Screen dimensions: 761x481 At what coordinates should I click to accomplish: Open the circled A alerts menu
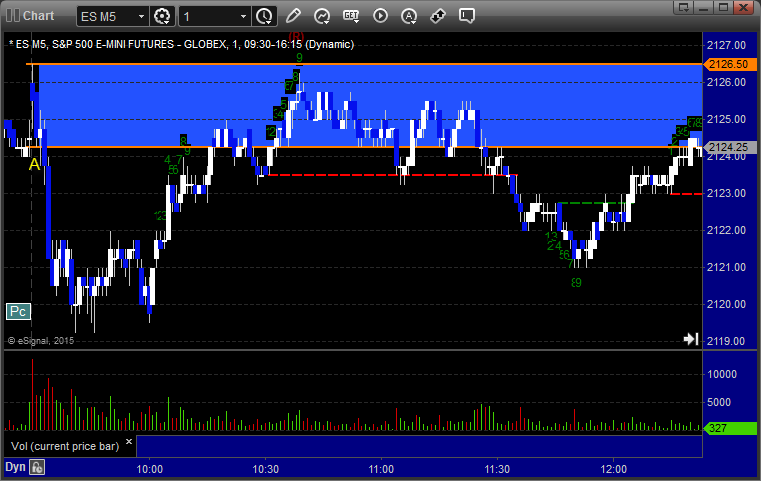[x=409, y=16]
